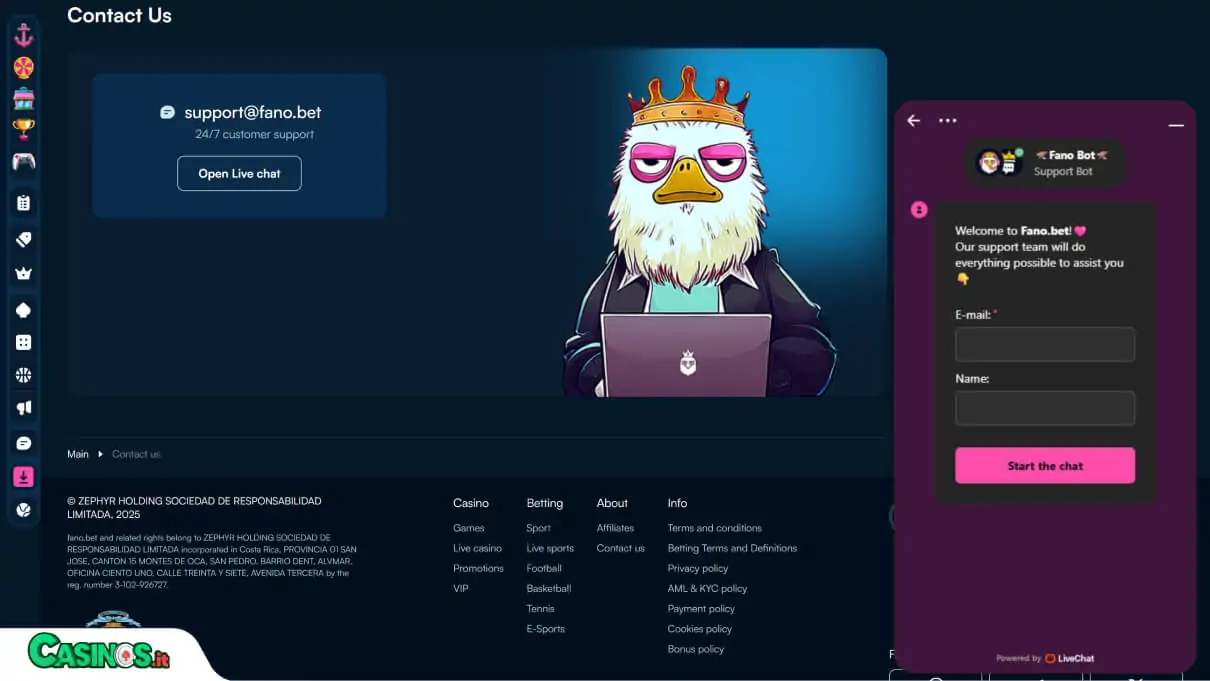Click the crown icon in the sidebar
1210x681 pixels.
(x=23, y=274)
